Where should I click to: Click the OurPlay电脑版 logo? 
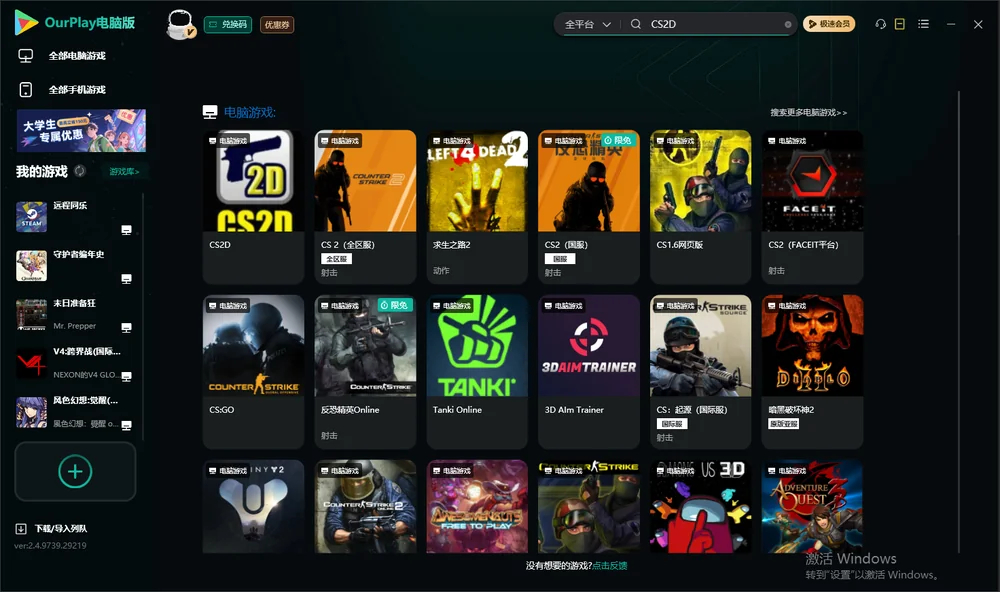click(x=75, y=23)
